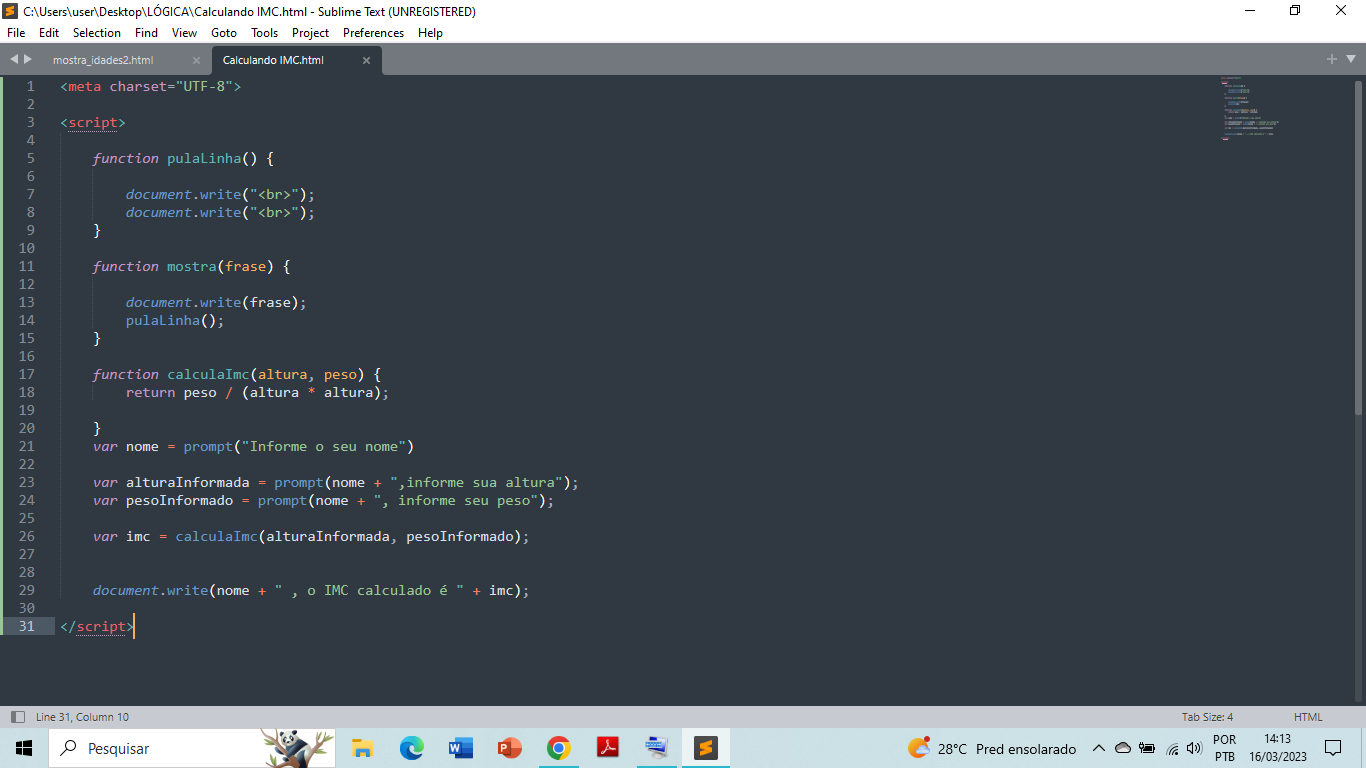Screen dimensions: 1366x768
Task: Open the weather 28°C Pred ensolarado widget
Action: (x=991, y=748)
